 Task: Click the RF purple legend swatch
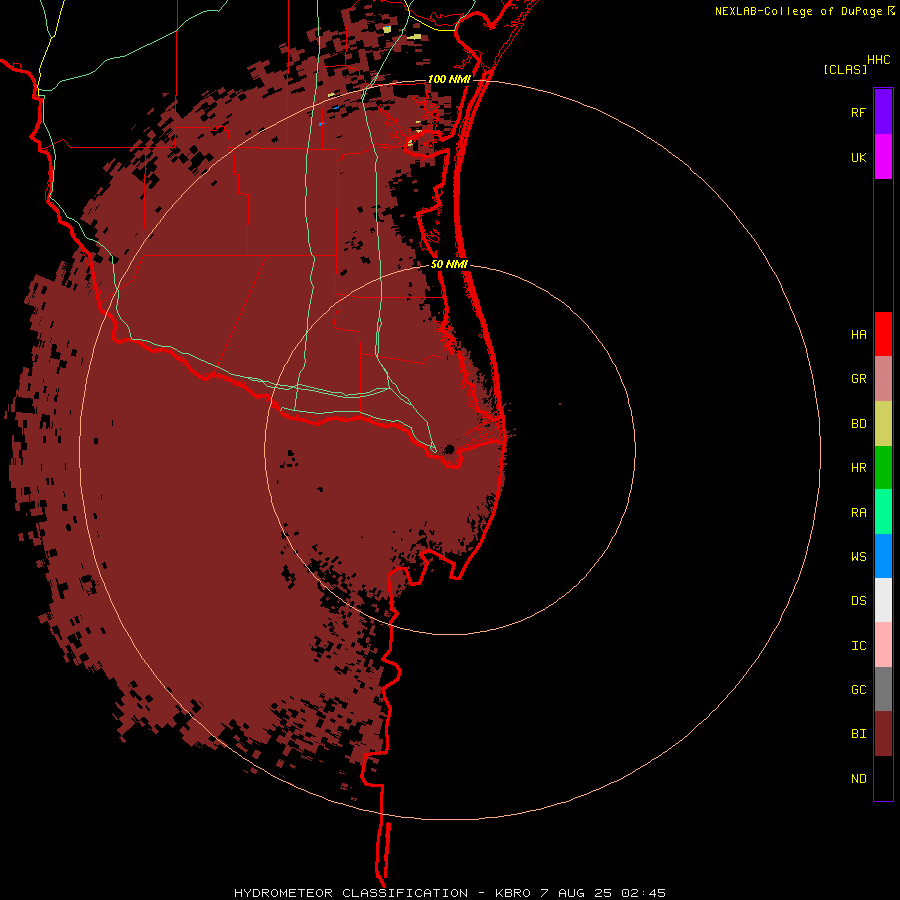pos(883,111)
